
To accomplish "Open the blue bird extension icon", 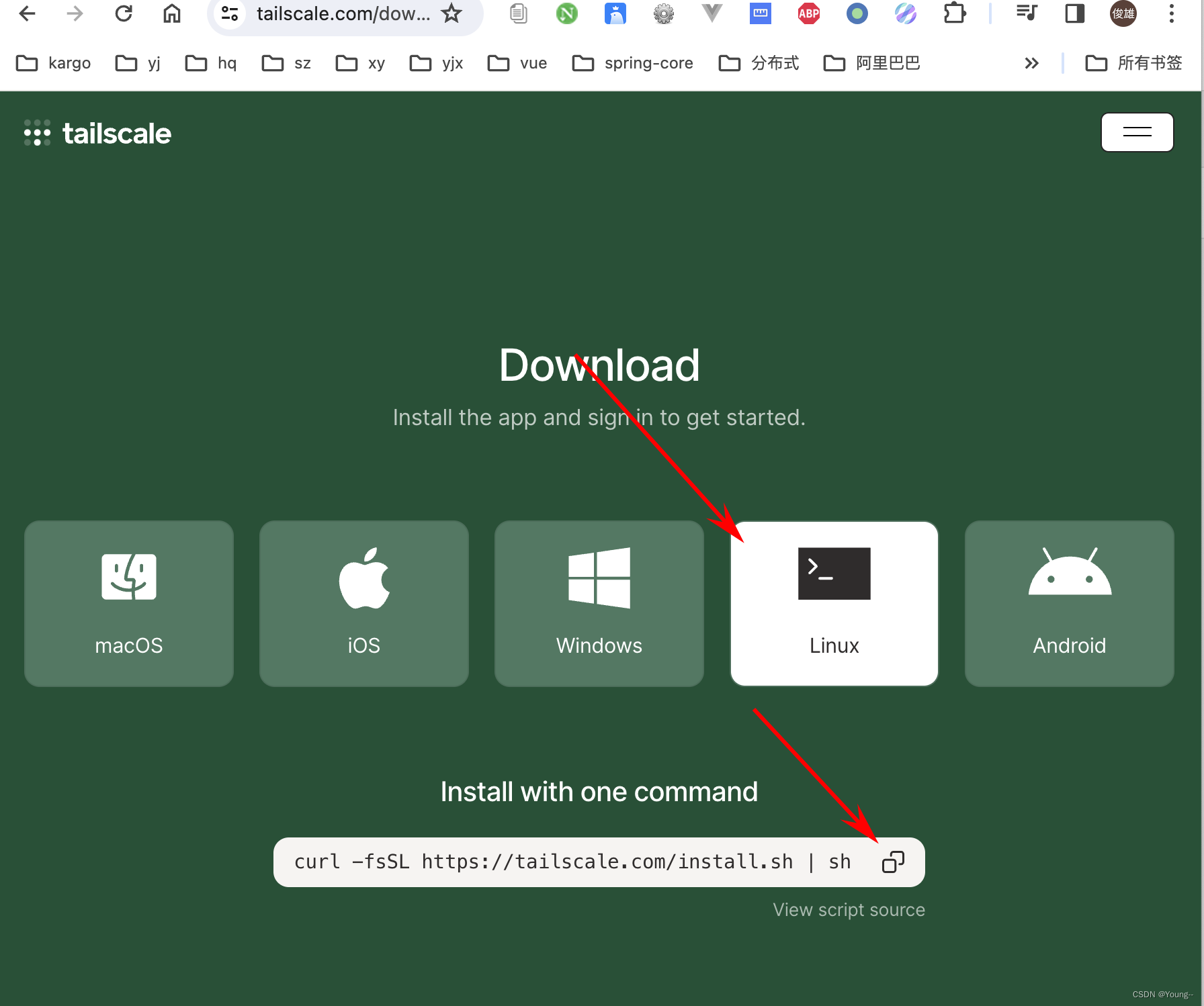I will [615, 13].
